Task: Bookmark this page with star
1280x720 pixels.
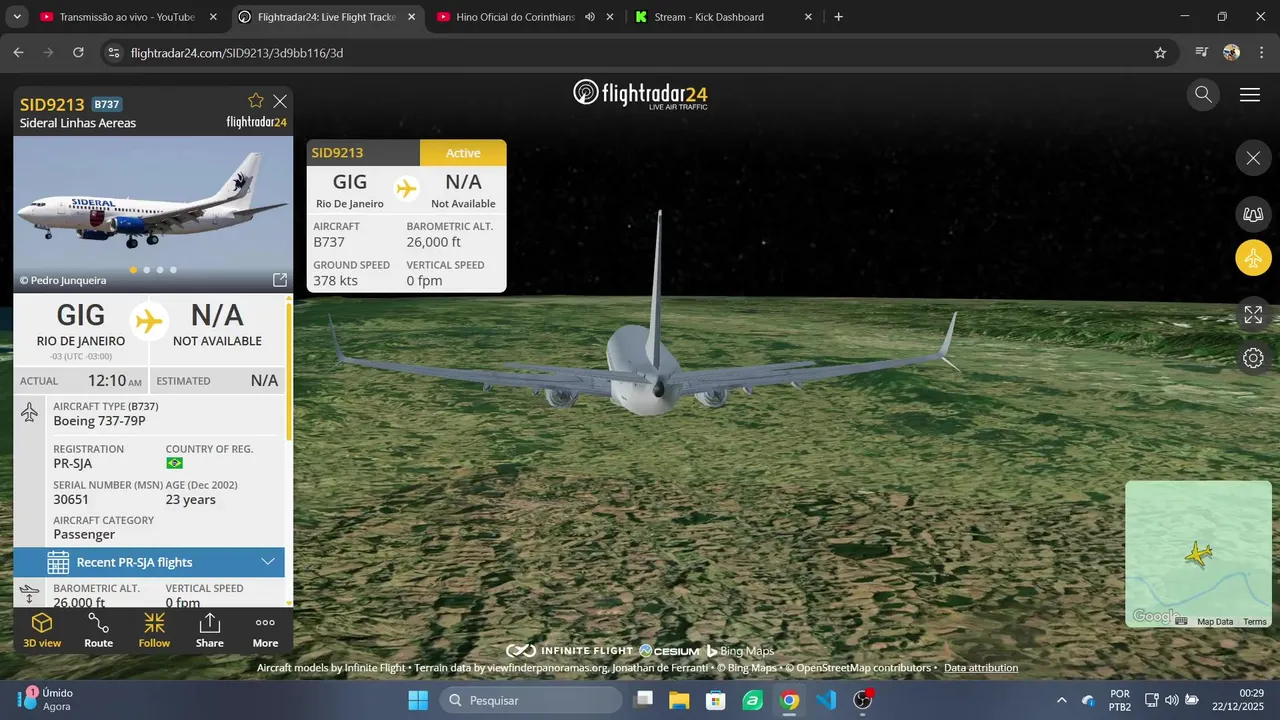Action: pos(1160,53)
